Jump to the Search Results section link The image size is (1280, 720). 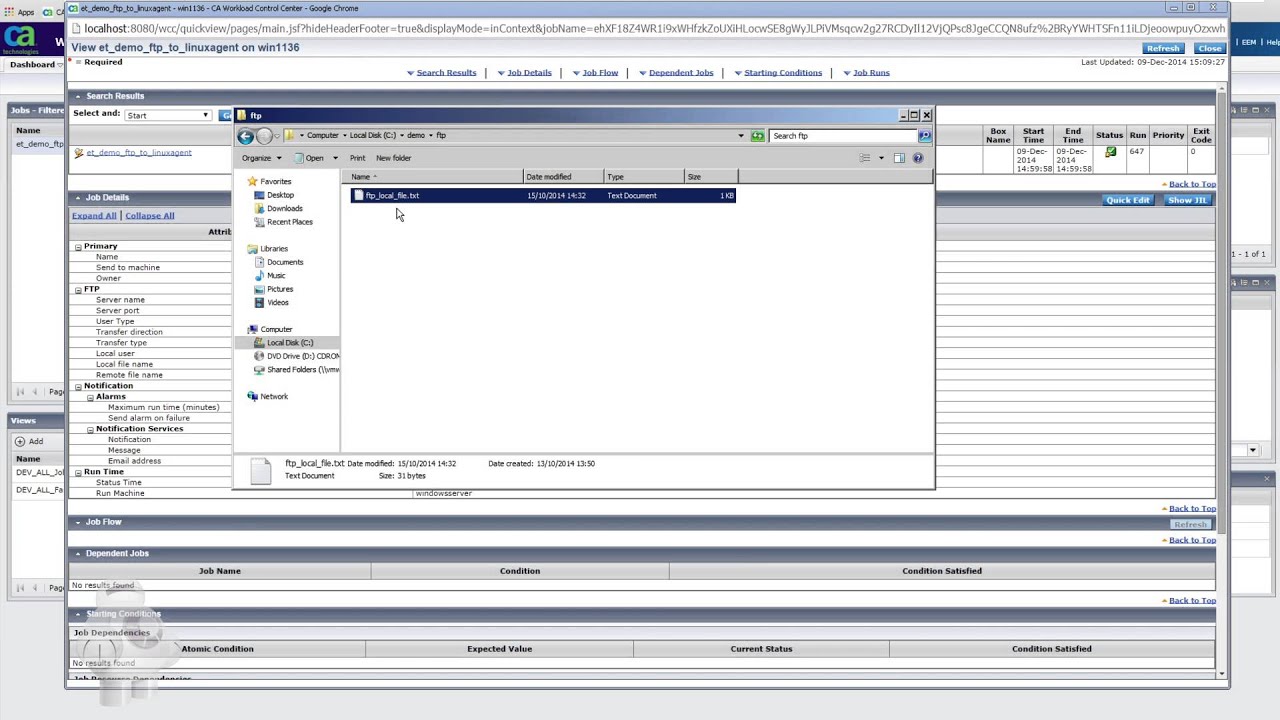coord(446,73)
